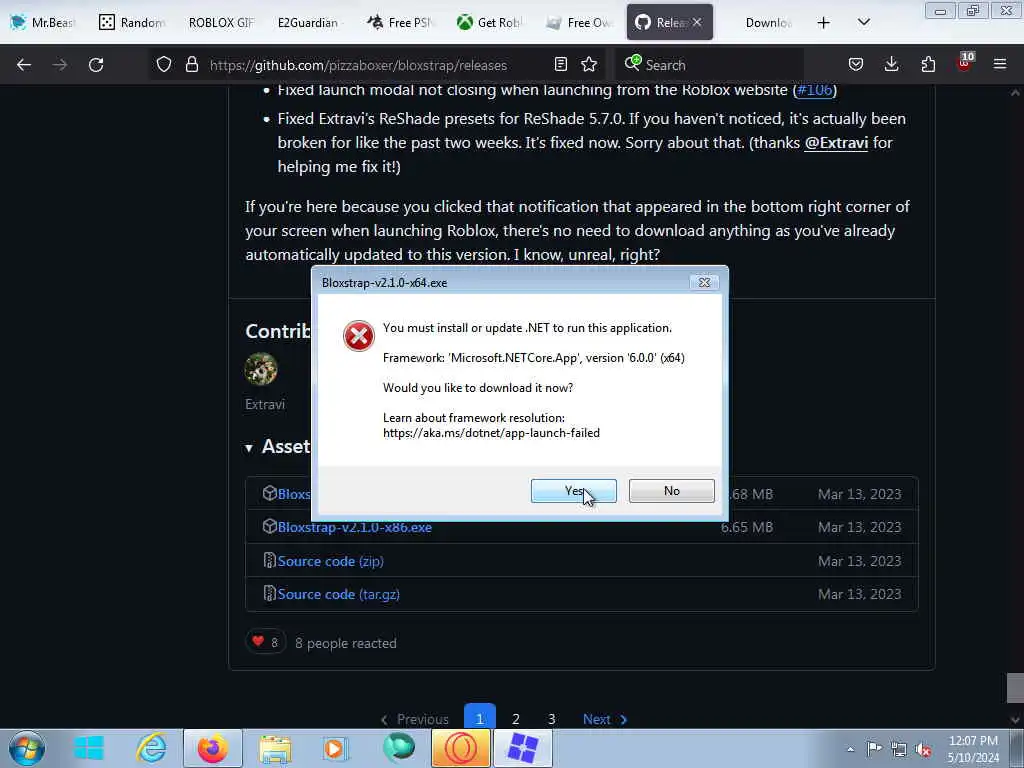Click the uBlock icon showing 10
This screenshot has height=768, width=1024.
pyautogui.click(x=965, y=63)
